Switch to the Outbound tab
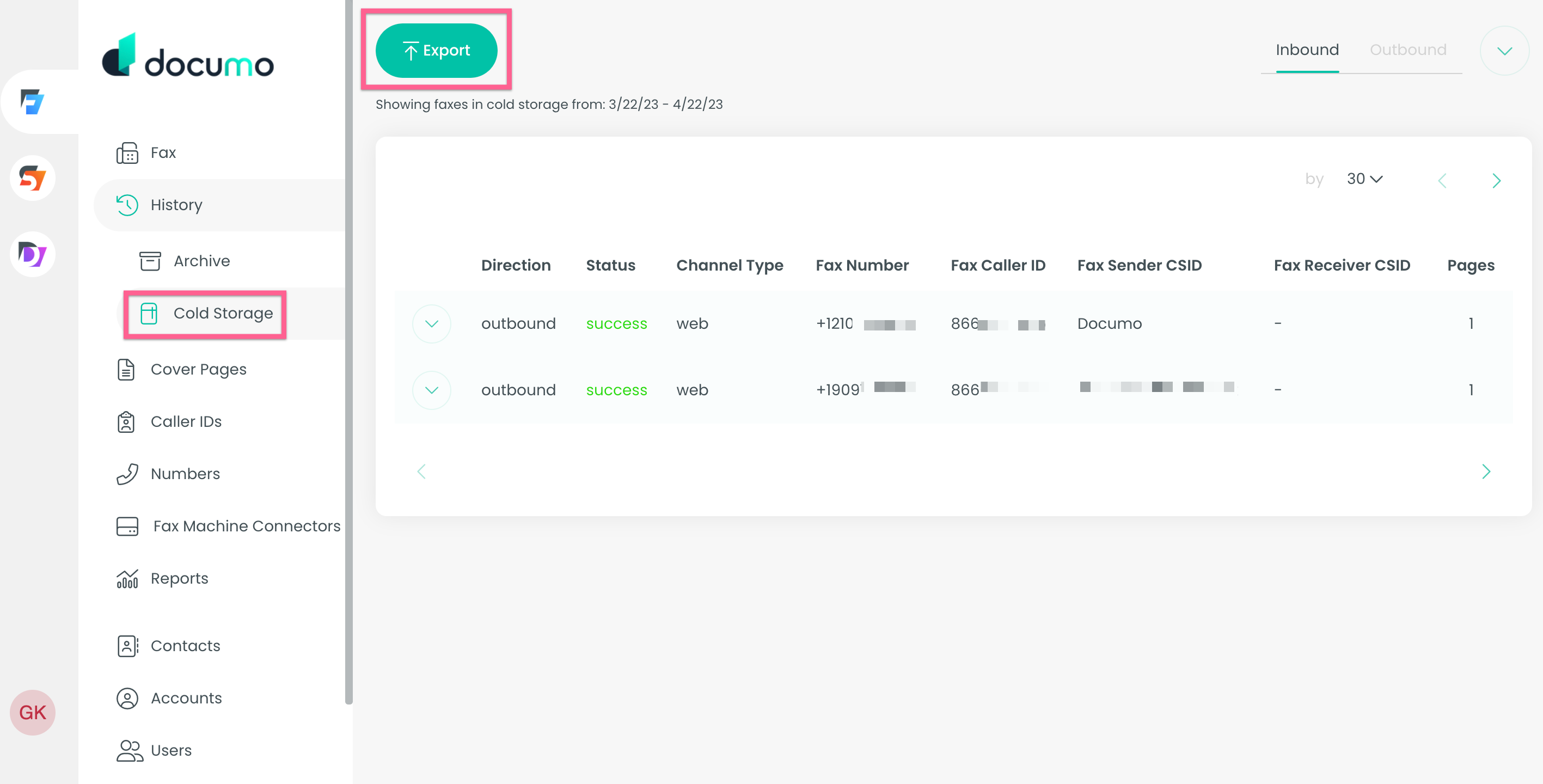This screenshot has height=784, width=1543. pyautogui.click(x=1407, y=50)
